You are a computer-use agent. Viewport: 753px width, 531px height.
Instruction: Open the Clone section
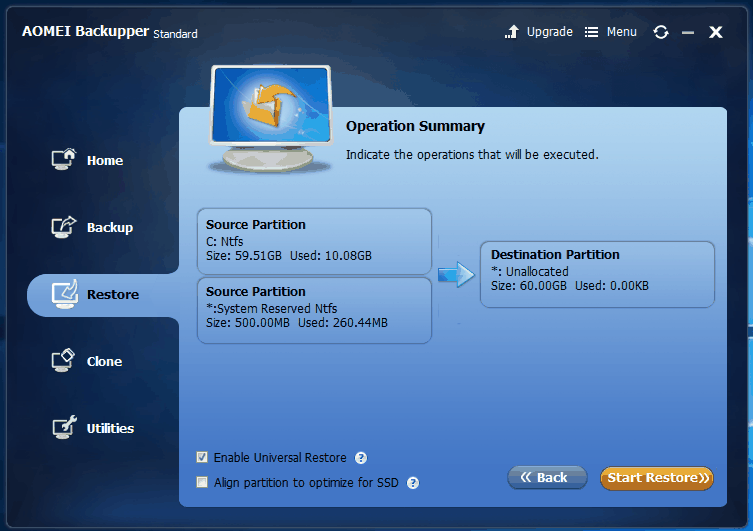pyautogui.click(x=104, y=362)
